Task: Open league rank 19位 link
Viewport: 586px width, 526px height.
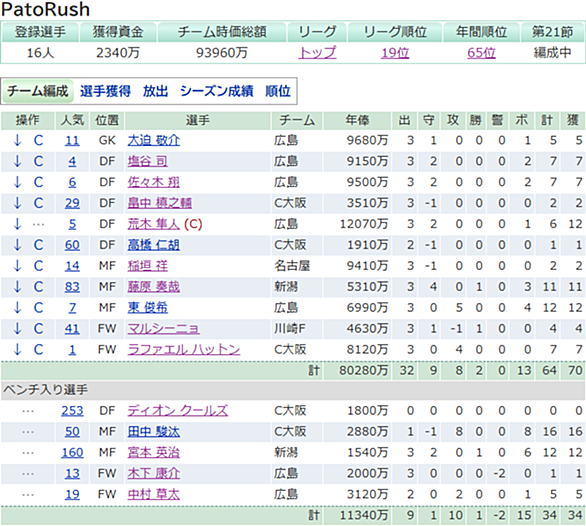Action: coord(395,53)
